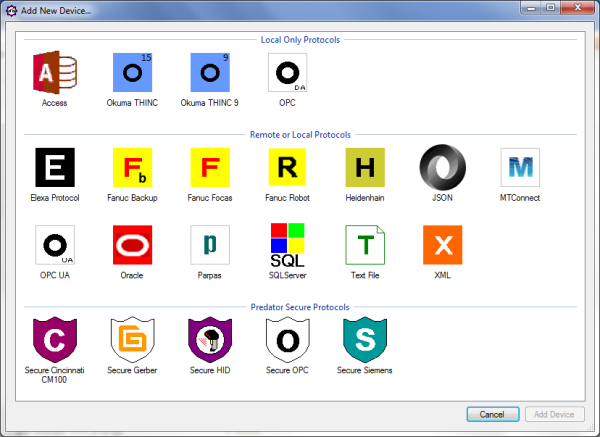The image size is (600, 437).
Task: Pick the OPC UA icon
Action: pyautogui.click(x=54, y=245)
